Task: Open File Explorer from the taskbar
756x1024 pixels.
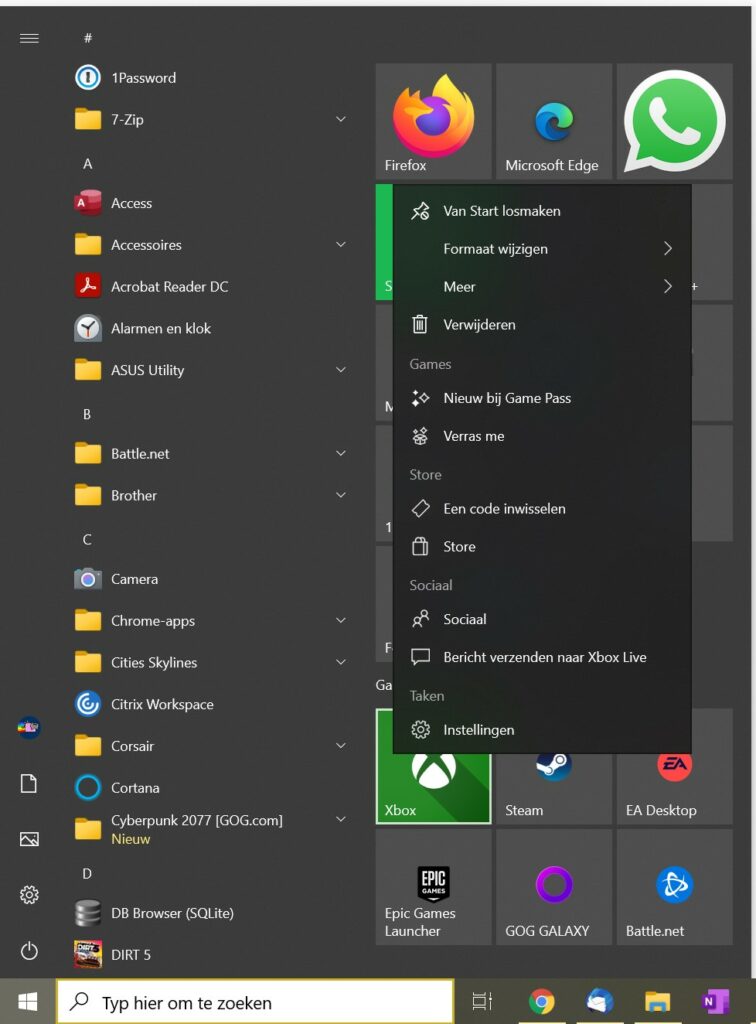Action: (x=657, y=1001)
